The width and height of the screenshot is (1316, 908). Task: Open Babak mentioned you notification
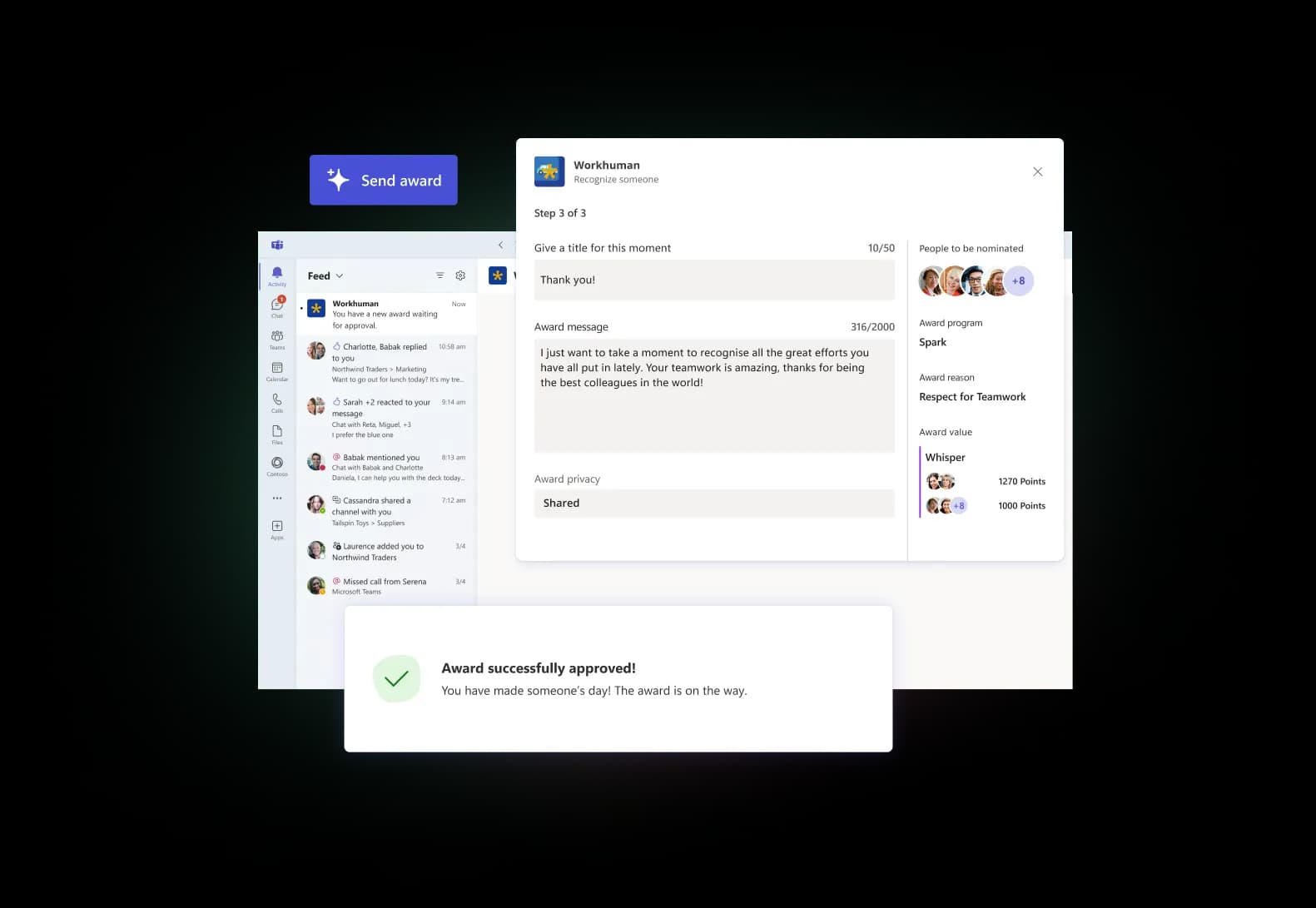coord(387,467)
